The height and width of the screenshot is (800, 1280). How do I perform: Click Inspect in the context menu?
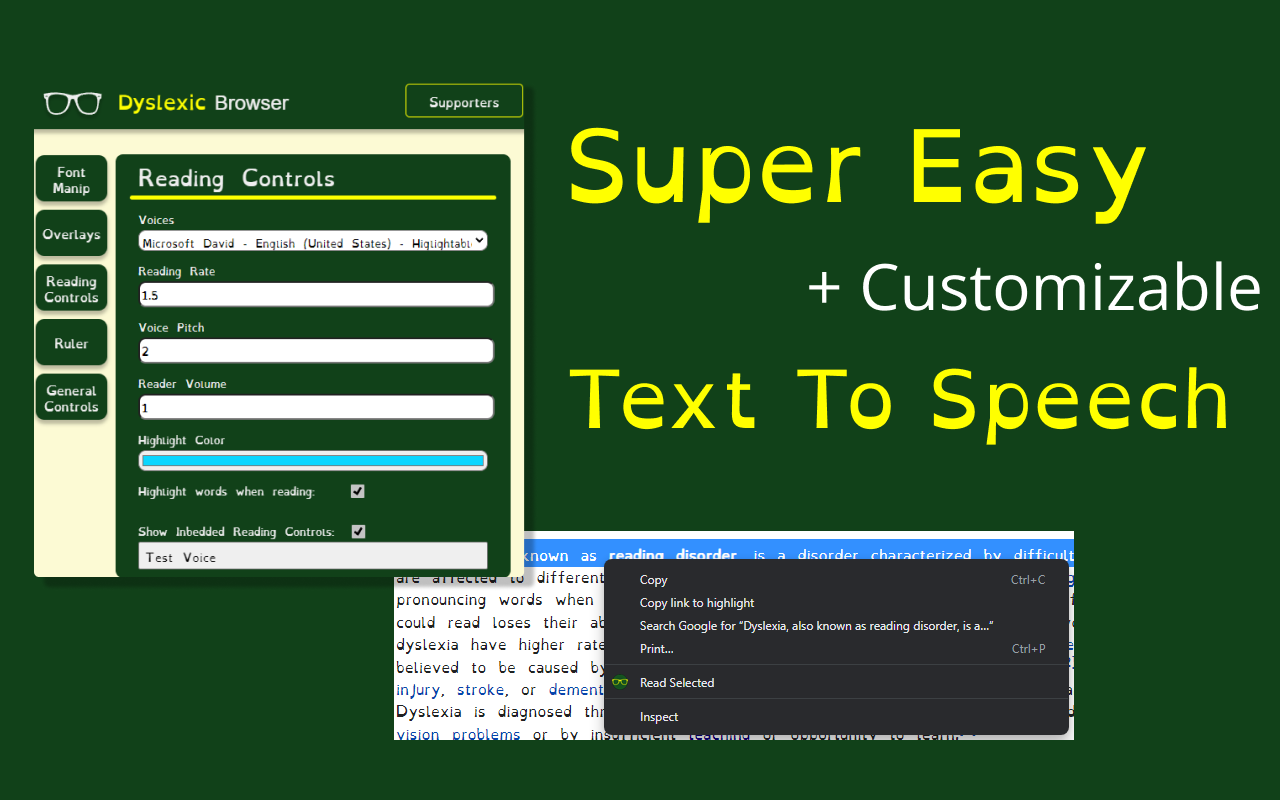(659, 717)
